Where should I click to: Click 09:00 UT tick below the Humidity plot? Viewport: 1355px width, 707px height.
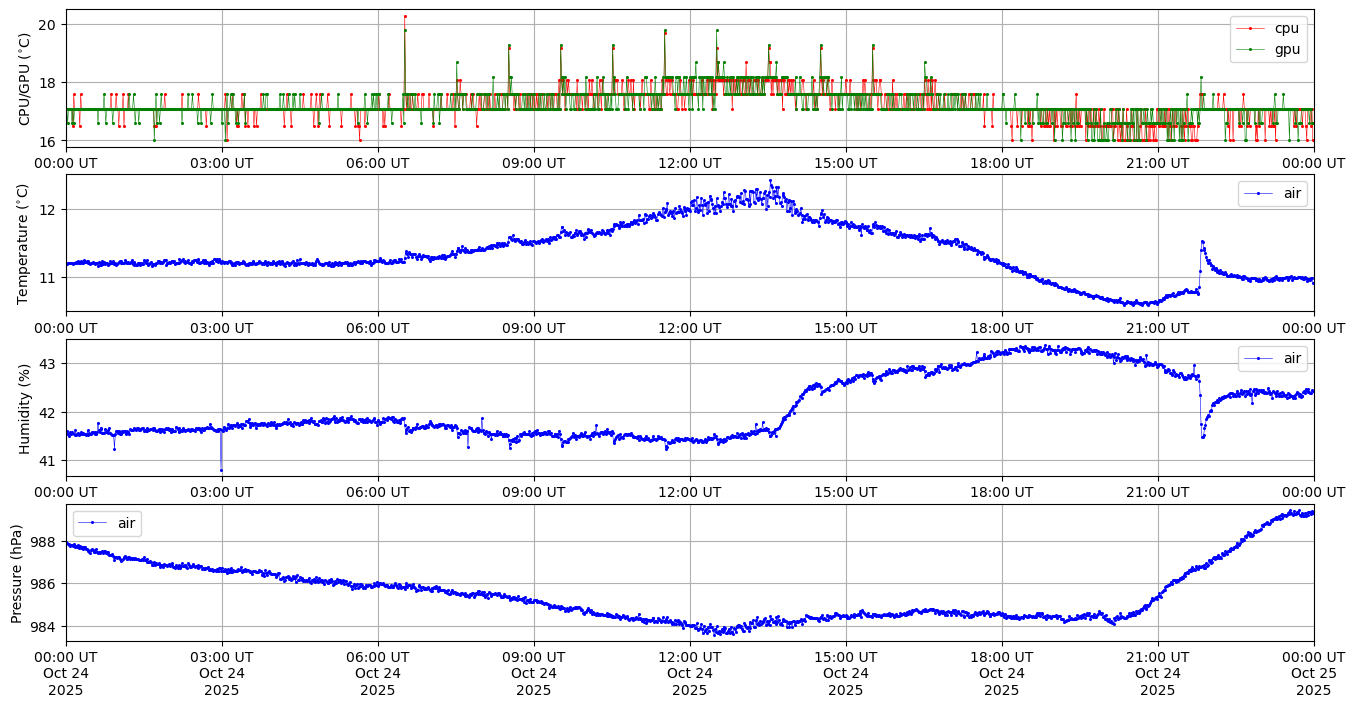click(x=534, y=492)
